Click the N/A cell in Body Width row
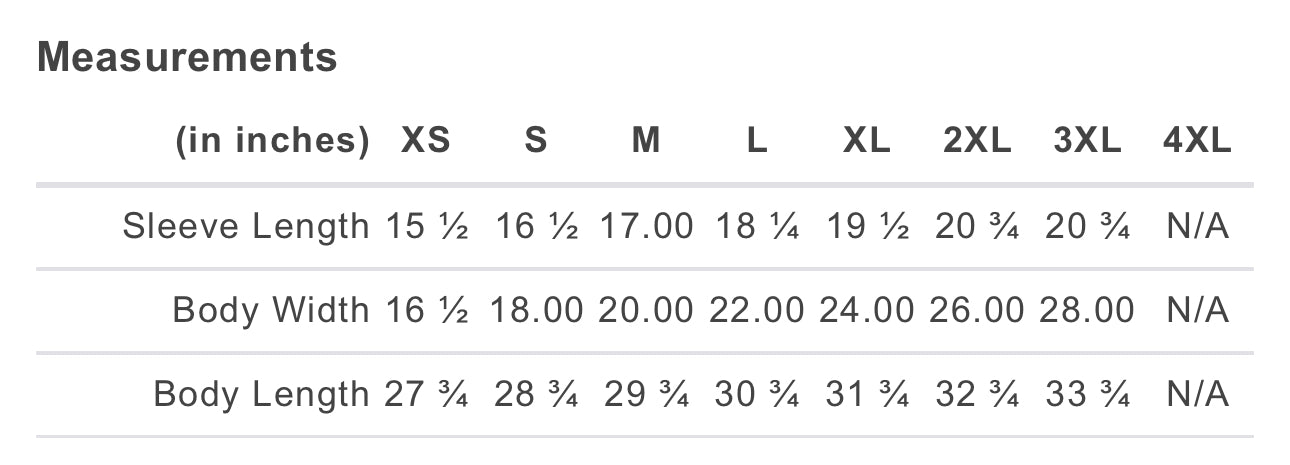The image size is (1290, 465). coord(1197,310)
